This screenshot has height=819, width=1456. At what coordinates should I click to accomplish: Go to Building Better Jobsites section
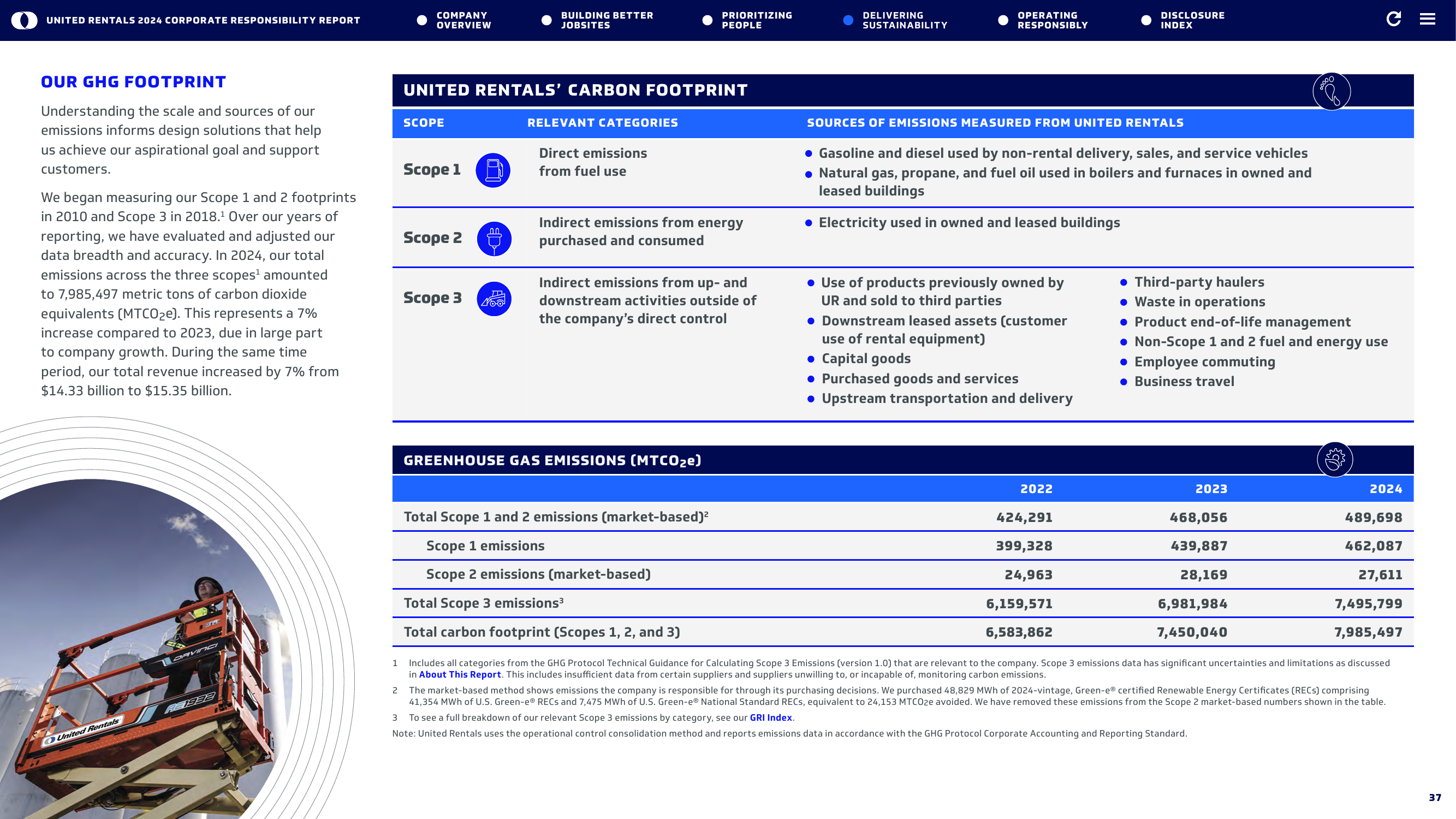point(607,20)
